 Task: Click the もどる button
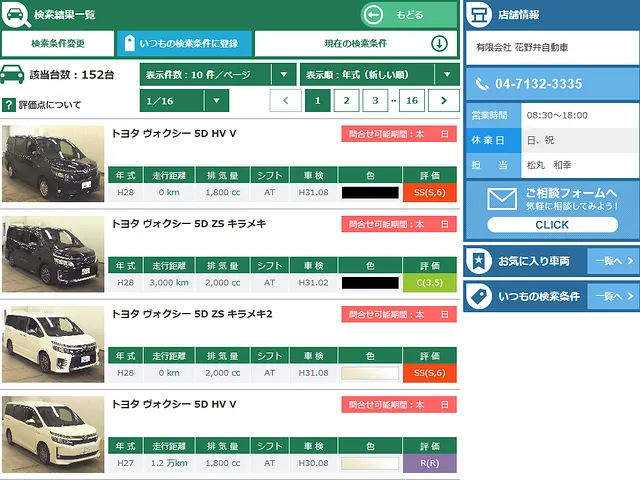409,15
